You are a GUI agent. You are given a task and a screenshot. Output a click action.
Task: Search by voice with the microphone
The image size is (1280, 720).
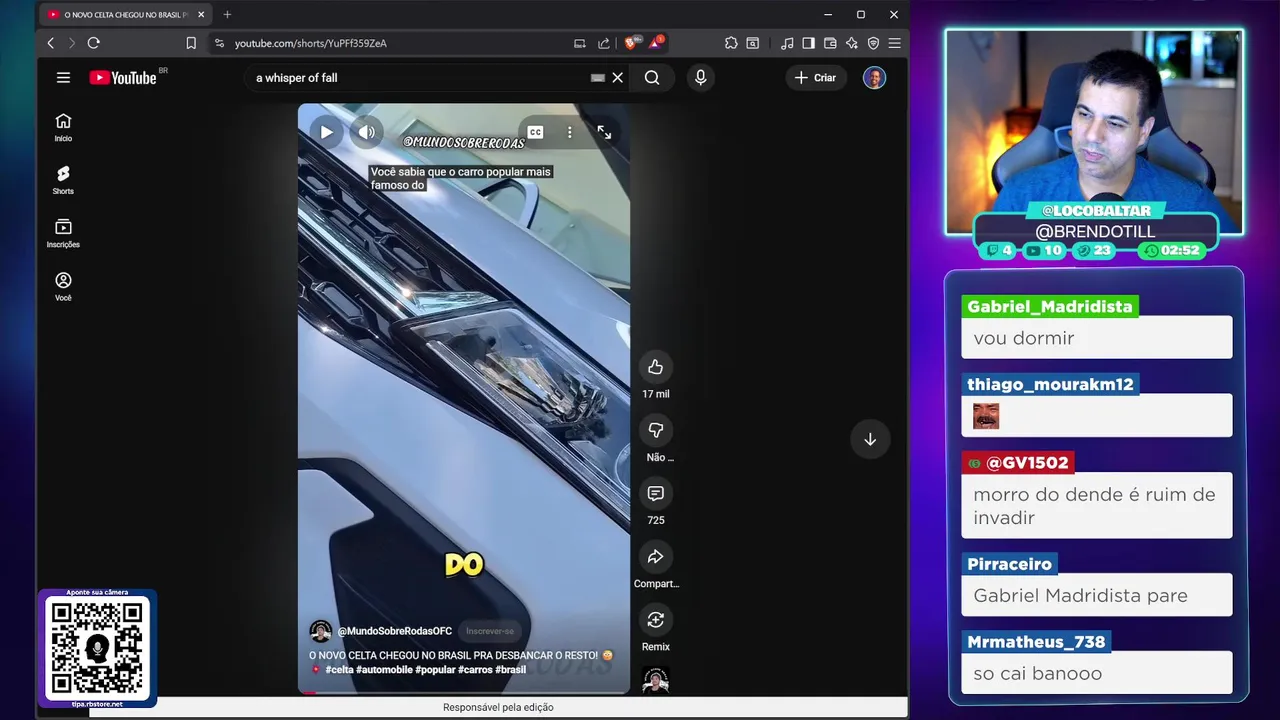click(x=700, y=78)
